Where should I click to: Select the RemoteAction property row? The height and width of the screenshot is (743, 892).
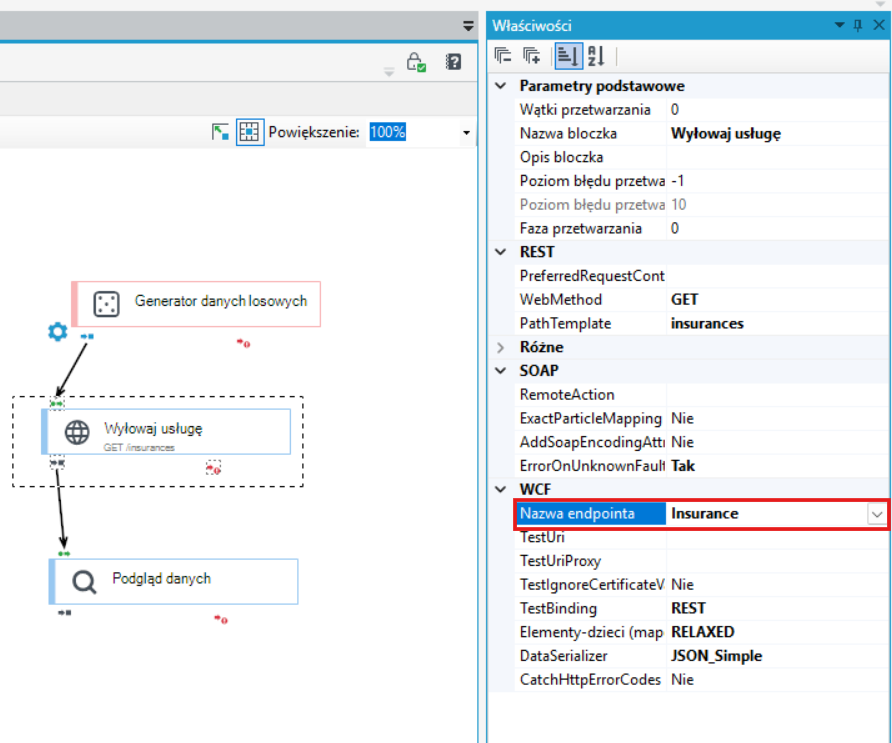click(703, 395)
